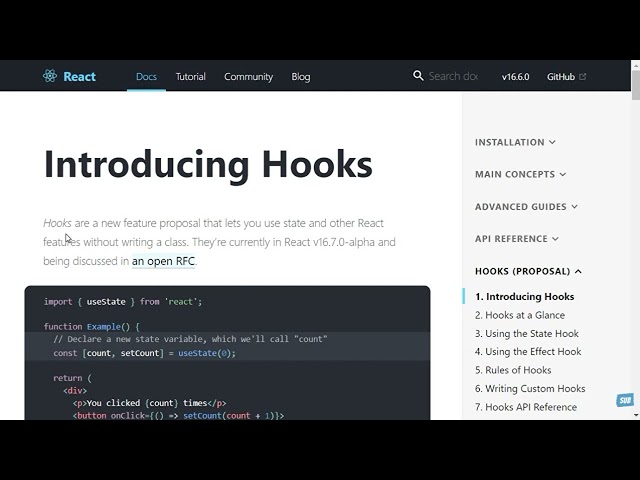This screenshot has width=640, height=480.
Task: Open '2. Hooks at a Glance'
Action: pyautogui.click(x=520, y=315)
